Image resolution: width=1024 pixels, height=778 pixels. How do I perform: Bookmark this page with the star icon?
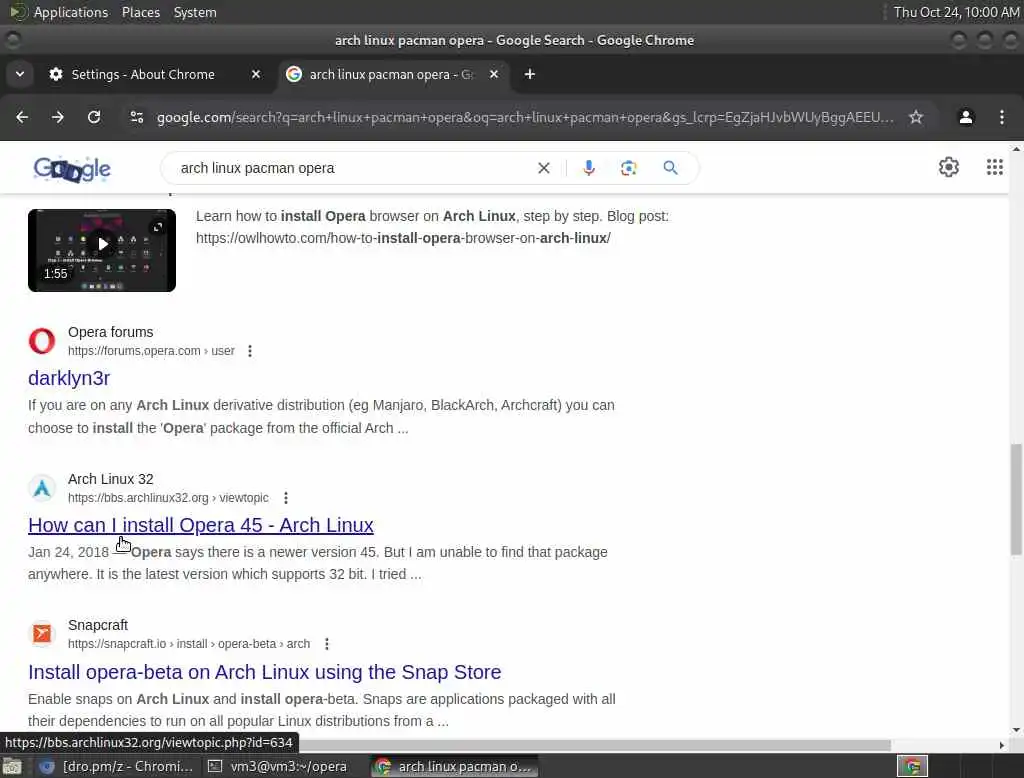click(916, 117)
